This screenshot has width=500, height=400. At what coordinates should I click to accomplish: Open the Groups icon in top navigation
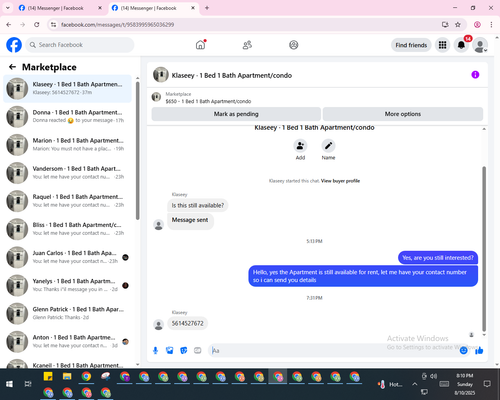point(294,45)
